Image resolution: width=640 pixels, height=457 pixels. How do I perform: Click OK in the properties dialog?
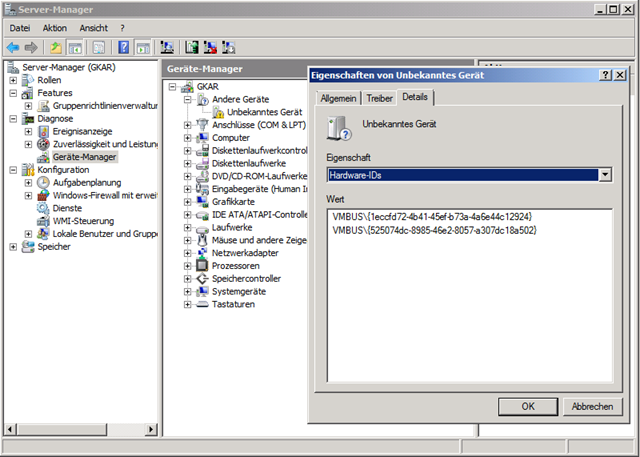[x=528, y=406]
